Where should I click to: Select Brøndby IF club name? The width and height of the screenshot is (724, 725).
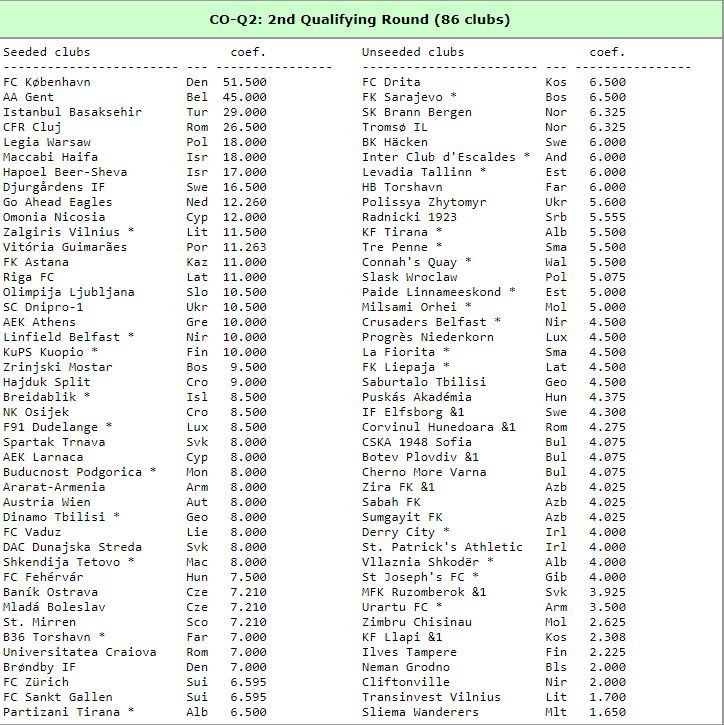(39, 667)
